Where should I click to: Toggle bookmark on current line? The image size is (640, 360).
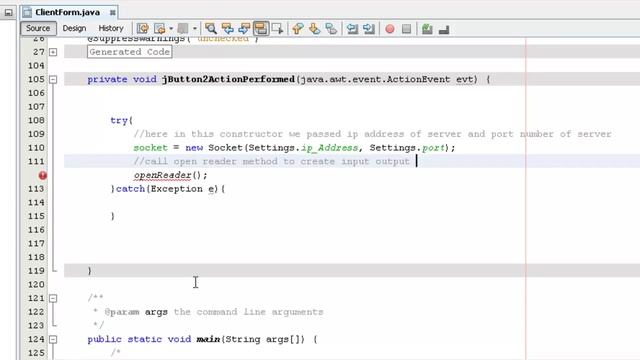[x=331, y=29]
